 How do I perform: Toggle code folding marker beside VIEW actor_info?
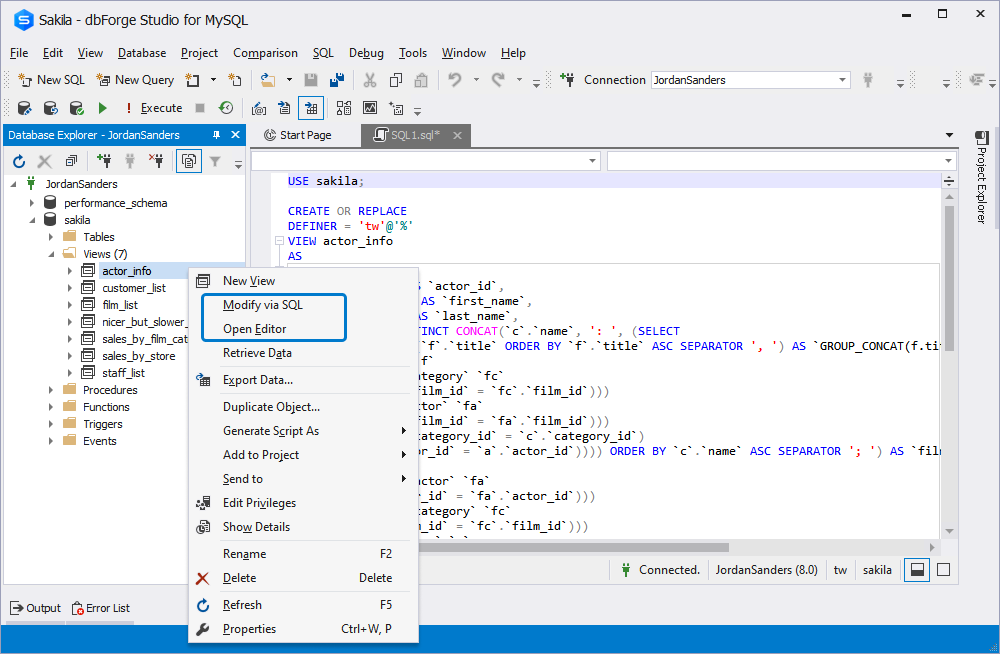pos(279,241)
